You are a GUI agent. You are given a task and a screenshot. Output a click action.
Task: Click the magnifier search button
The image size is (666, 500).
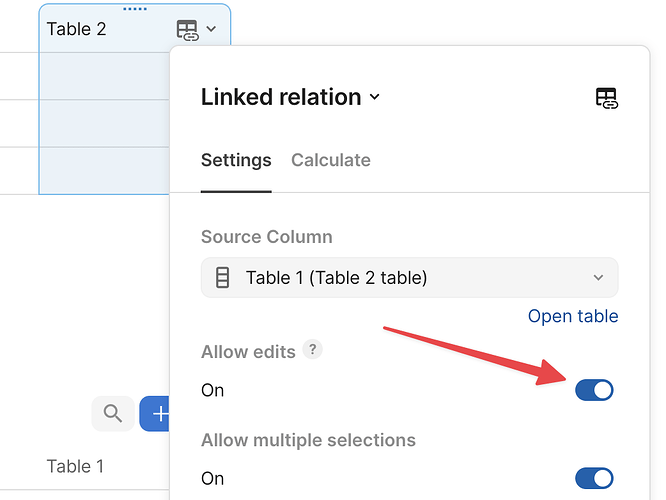(x=112, y=413)
